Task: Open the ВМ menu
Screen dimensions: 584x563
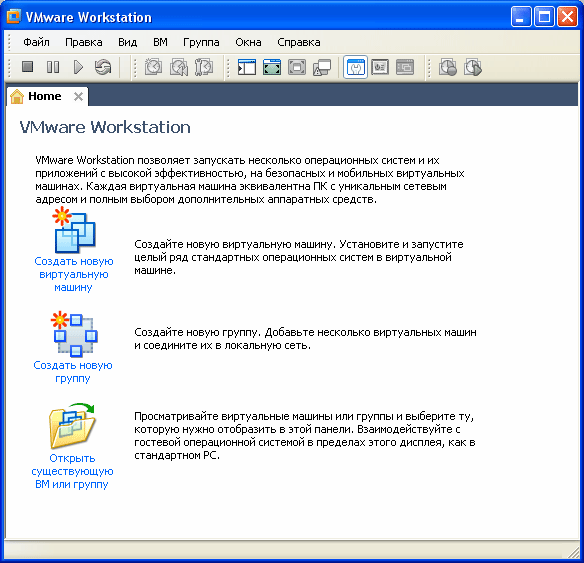Action: pos(160,42)
